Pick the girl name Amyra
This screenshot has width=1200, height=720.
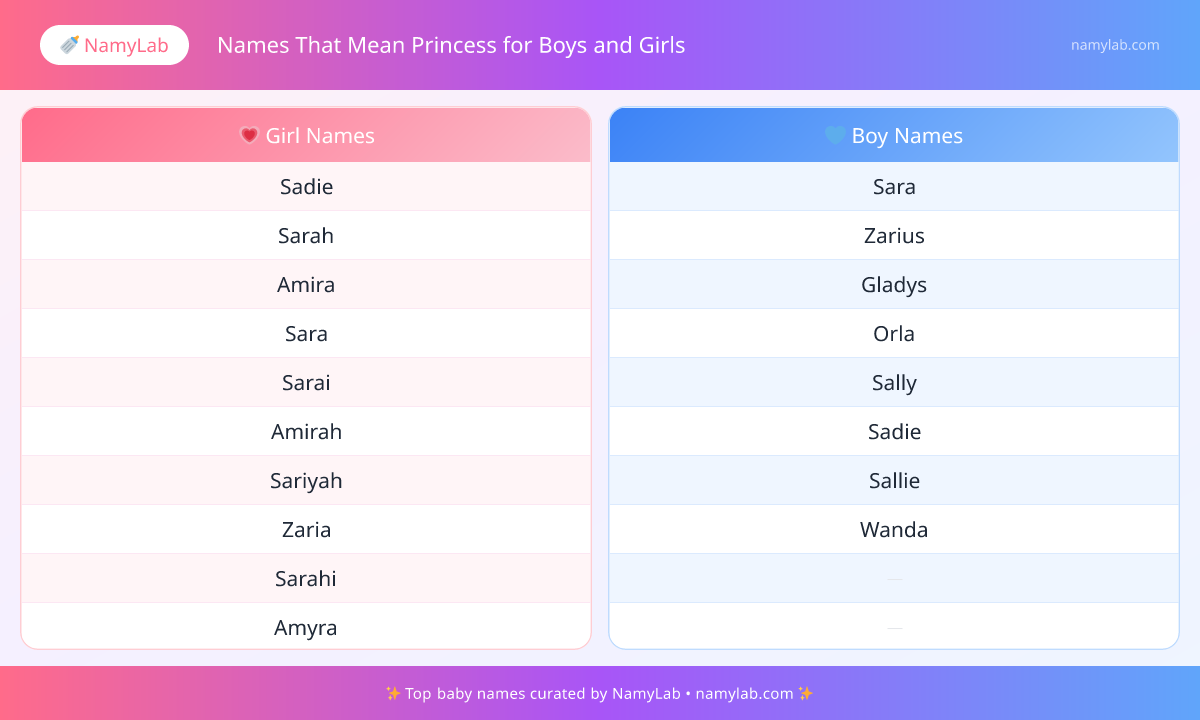tap(306, 628)
